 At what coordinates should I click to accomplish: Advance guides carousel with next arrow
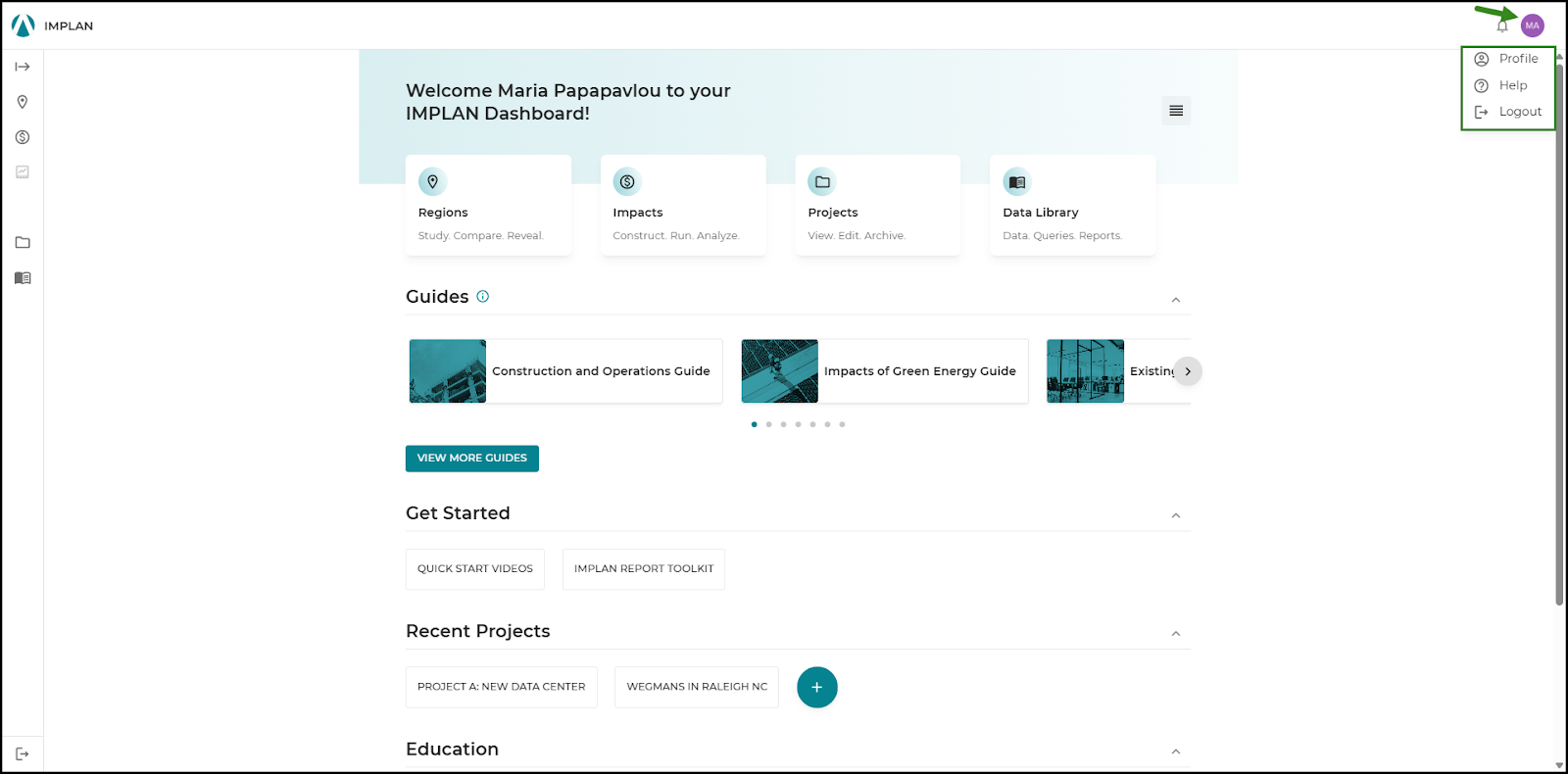click(1188, 371)
